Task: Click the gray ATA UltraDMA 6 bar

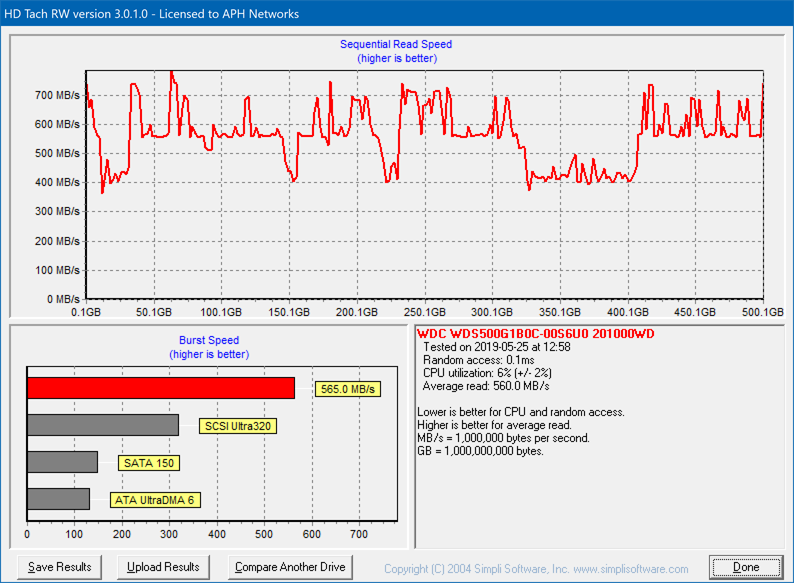Action: (x=58, y=499)
